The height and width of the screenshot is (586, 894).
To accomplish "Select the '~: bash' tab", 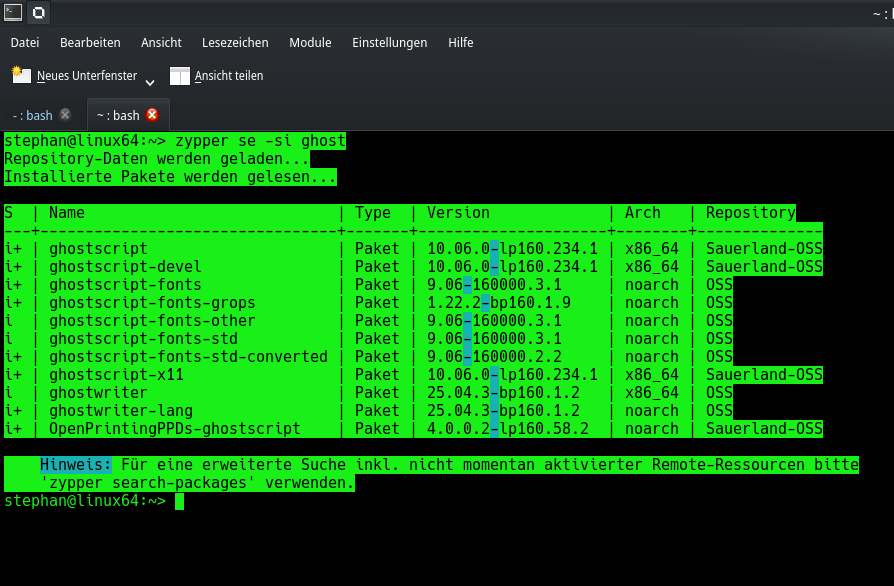I will [x=117, y=116].
